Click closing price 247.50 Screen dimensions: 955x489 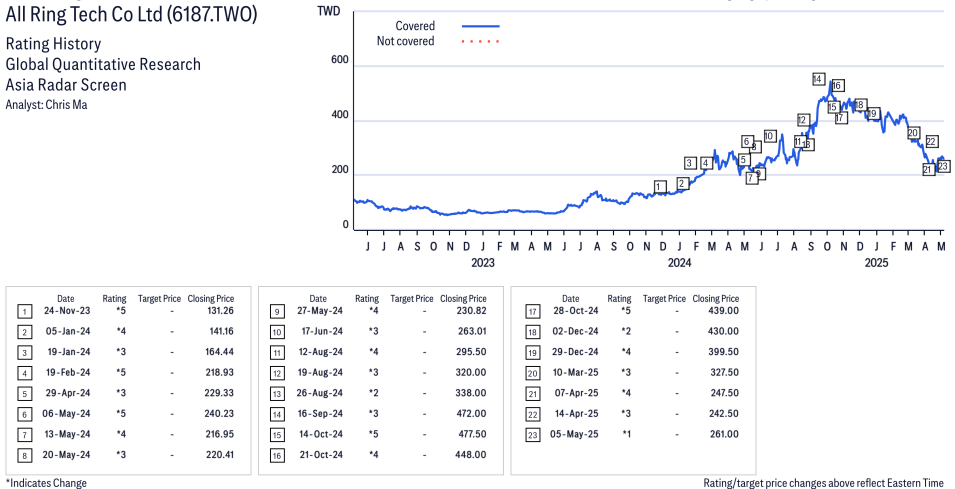[724, 393]
